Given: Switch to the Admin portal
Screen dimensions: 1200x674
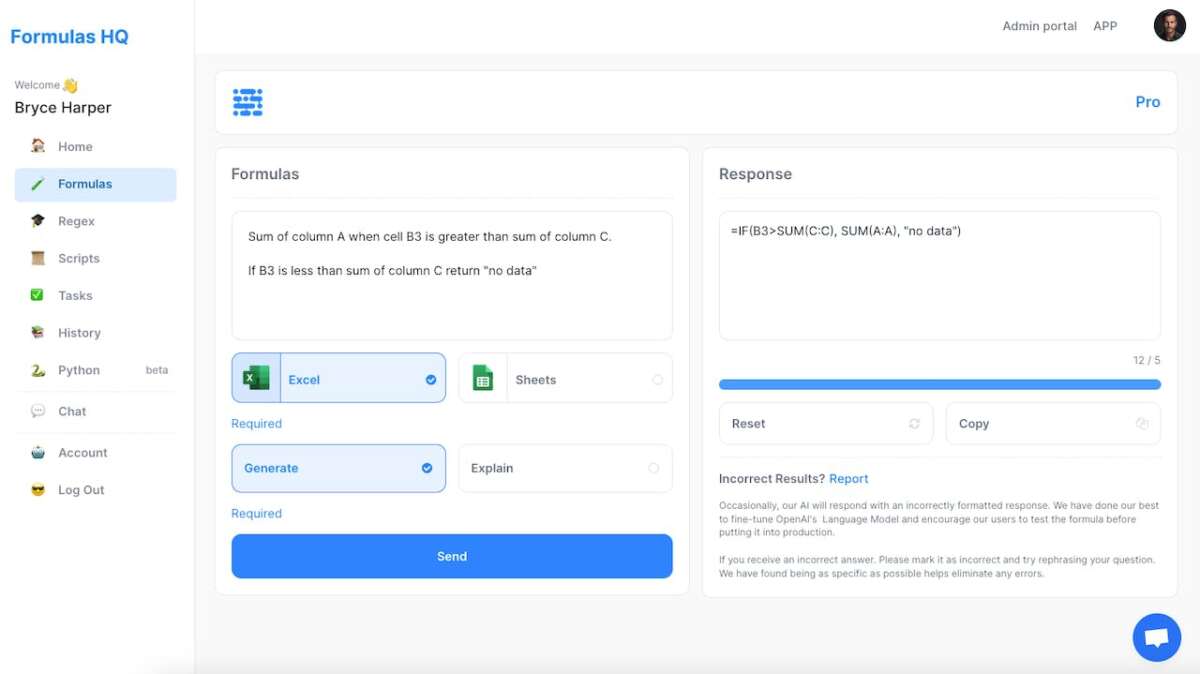Looking at the screenshot, I should click(x=1040, y=26).
